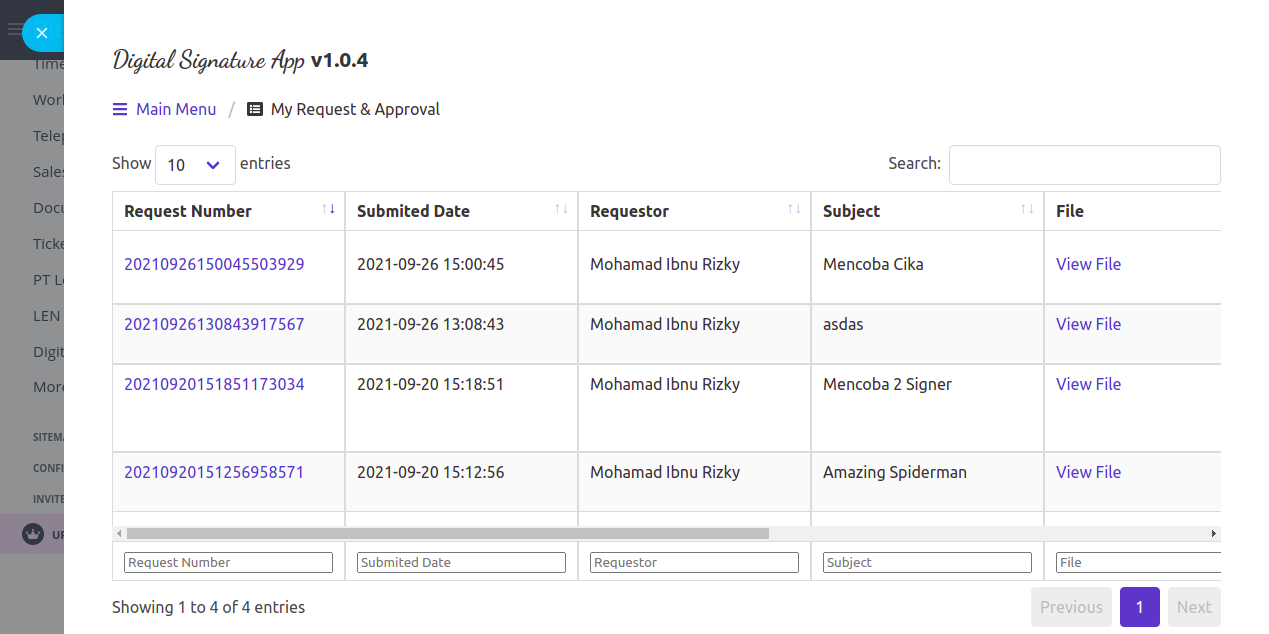Sort by Requestor column arrows
The height and width of the screenshot is (634, 1269).
(x=794, y=209)
